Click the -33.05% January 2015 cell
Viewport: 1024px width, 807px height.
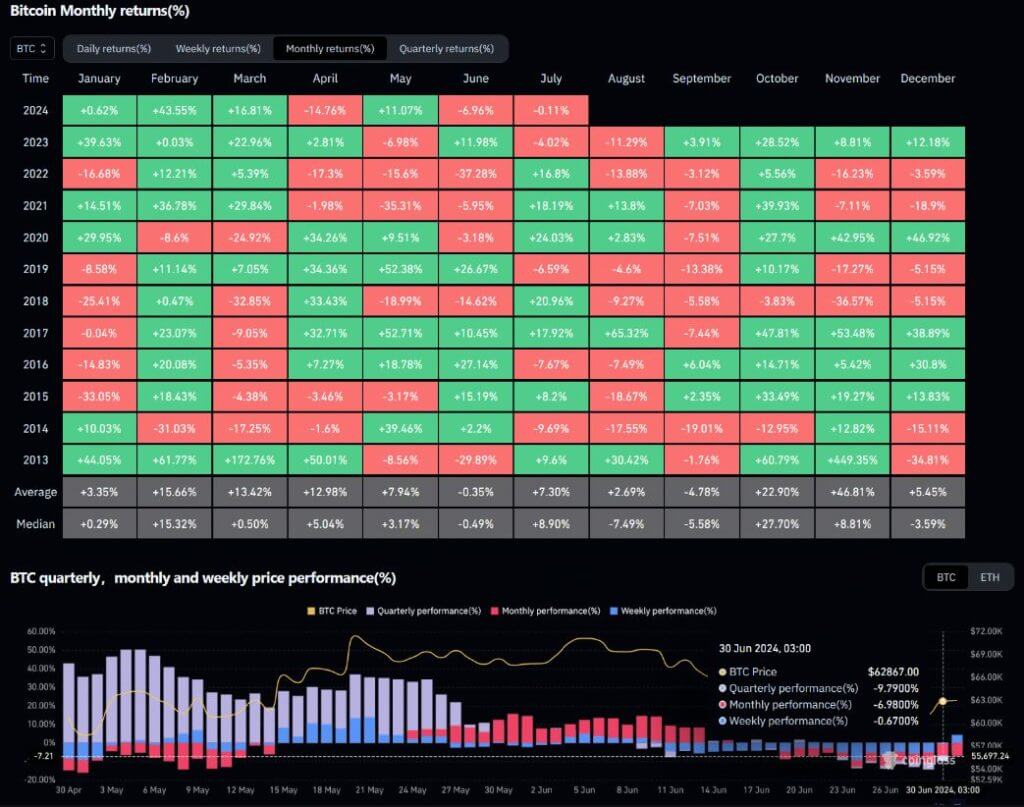tap(99, 396)
